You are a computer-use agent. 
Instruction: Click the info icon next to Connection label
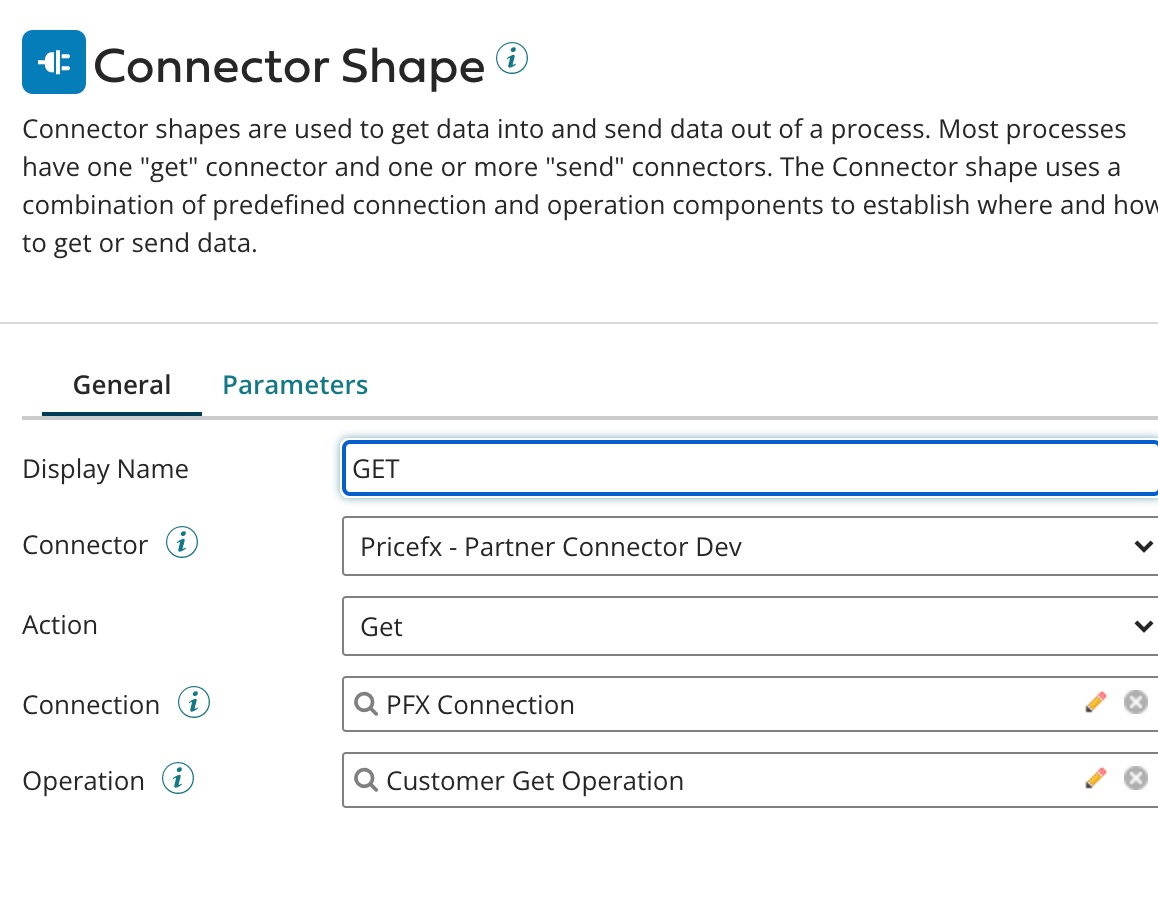click(194, 702)
